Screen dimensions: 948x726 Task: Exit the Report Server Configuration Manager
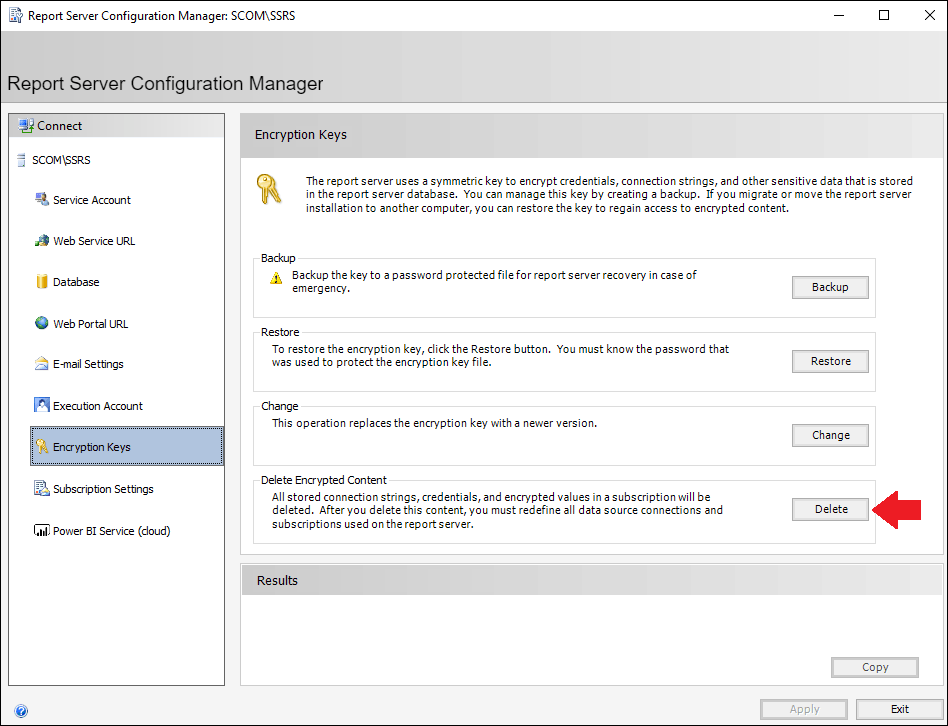[x=899, y=709]
